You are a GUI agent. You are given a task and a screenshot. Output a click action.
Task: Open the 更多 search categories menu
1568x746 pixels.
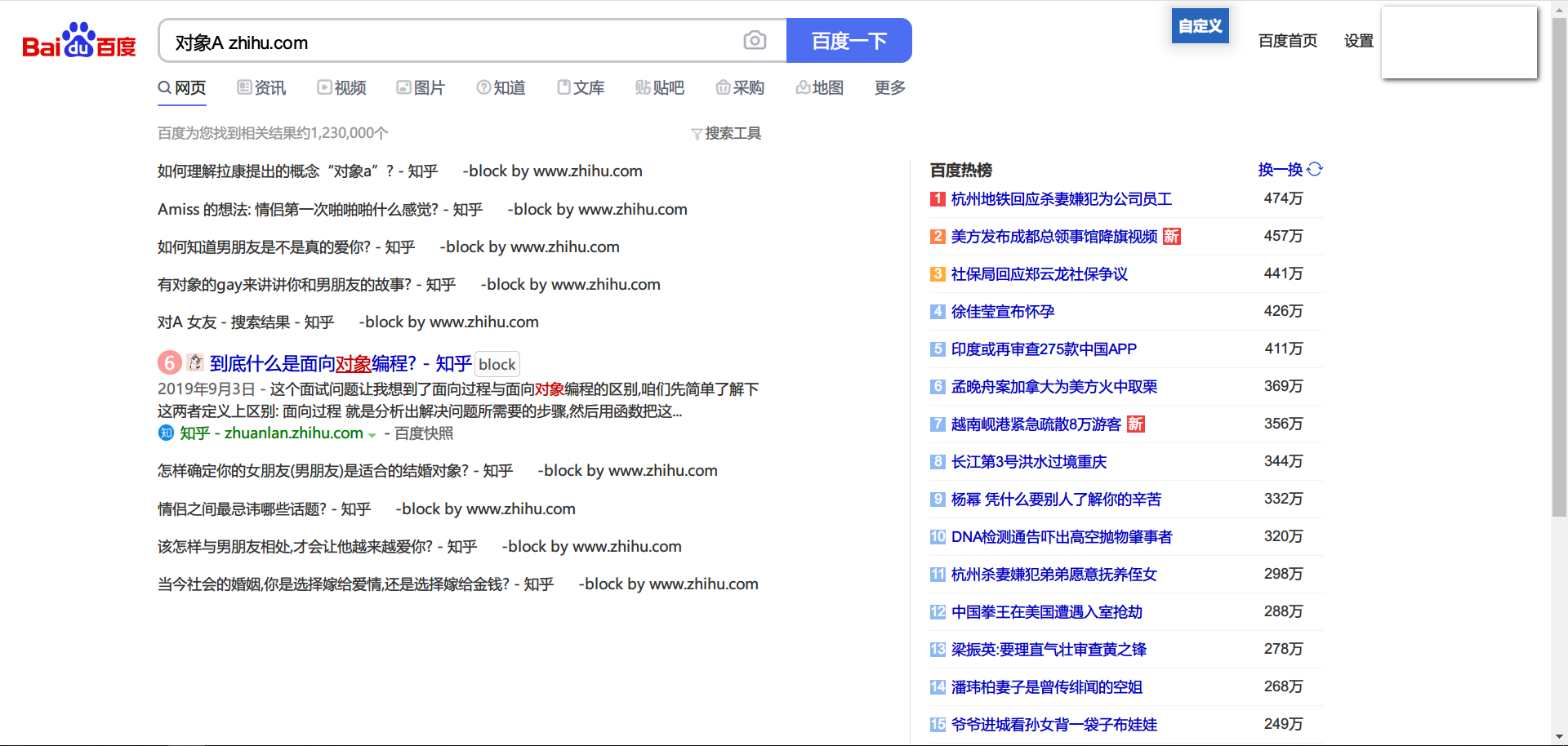pos(889,87)
